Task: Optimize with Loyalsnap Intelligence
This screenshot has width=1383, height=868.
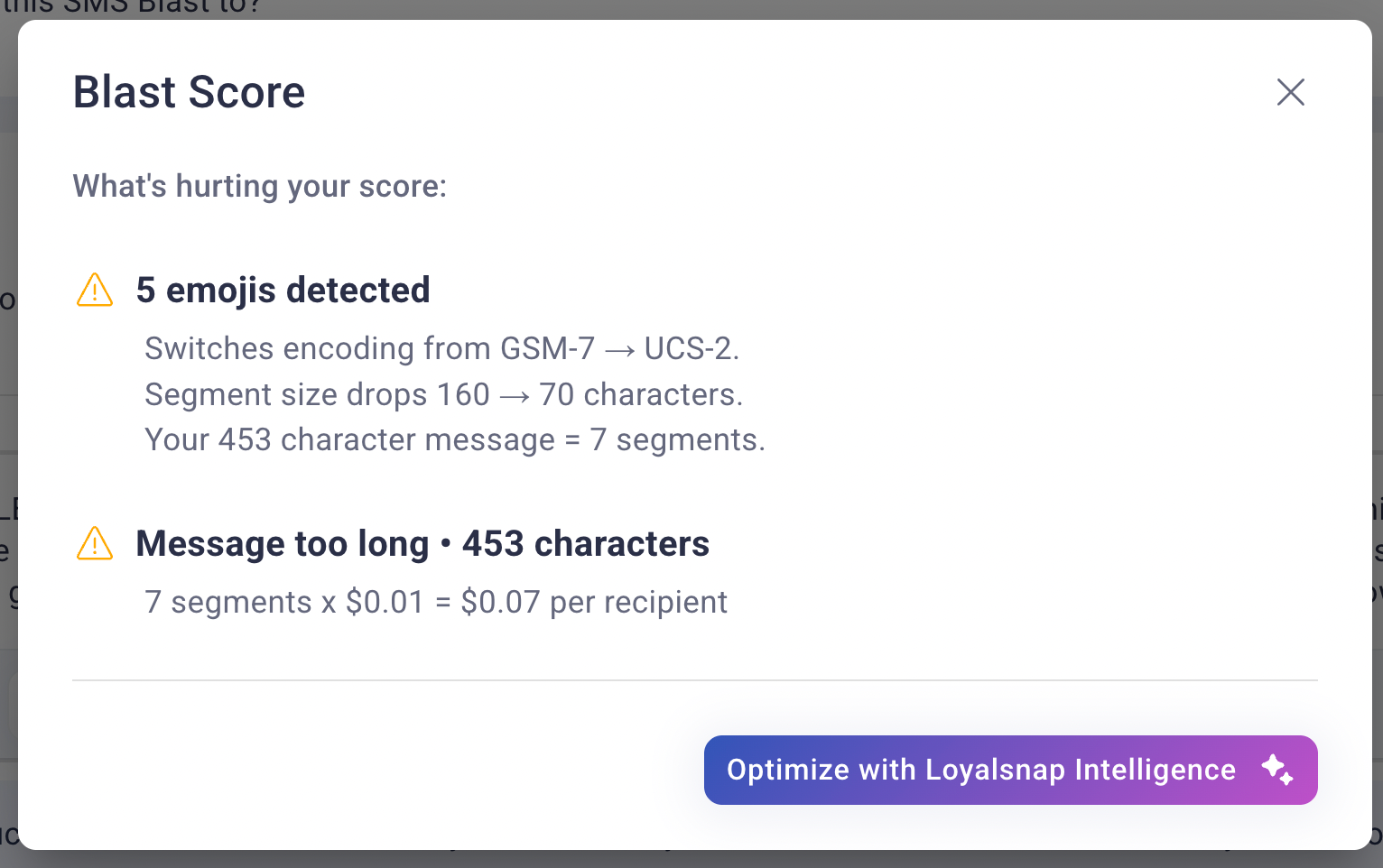Action: [x=1010, y=770]
